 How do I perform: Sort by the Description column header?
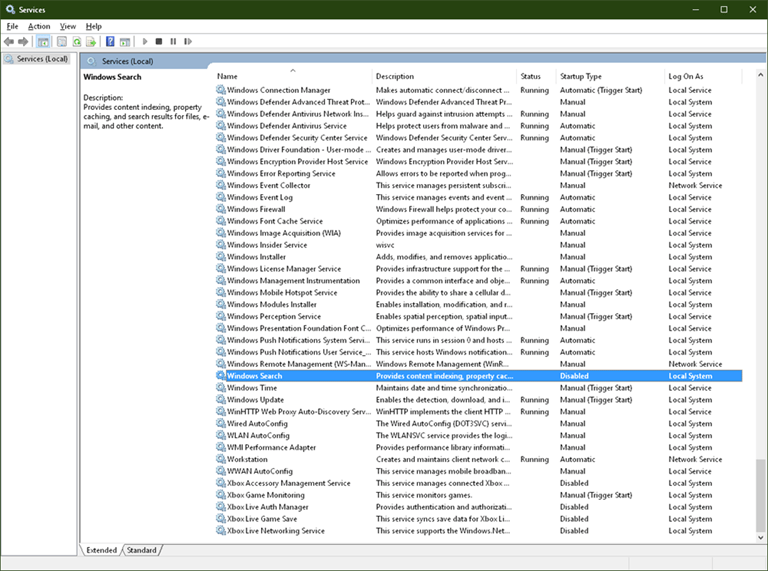[x=444, y=76]
